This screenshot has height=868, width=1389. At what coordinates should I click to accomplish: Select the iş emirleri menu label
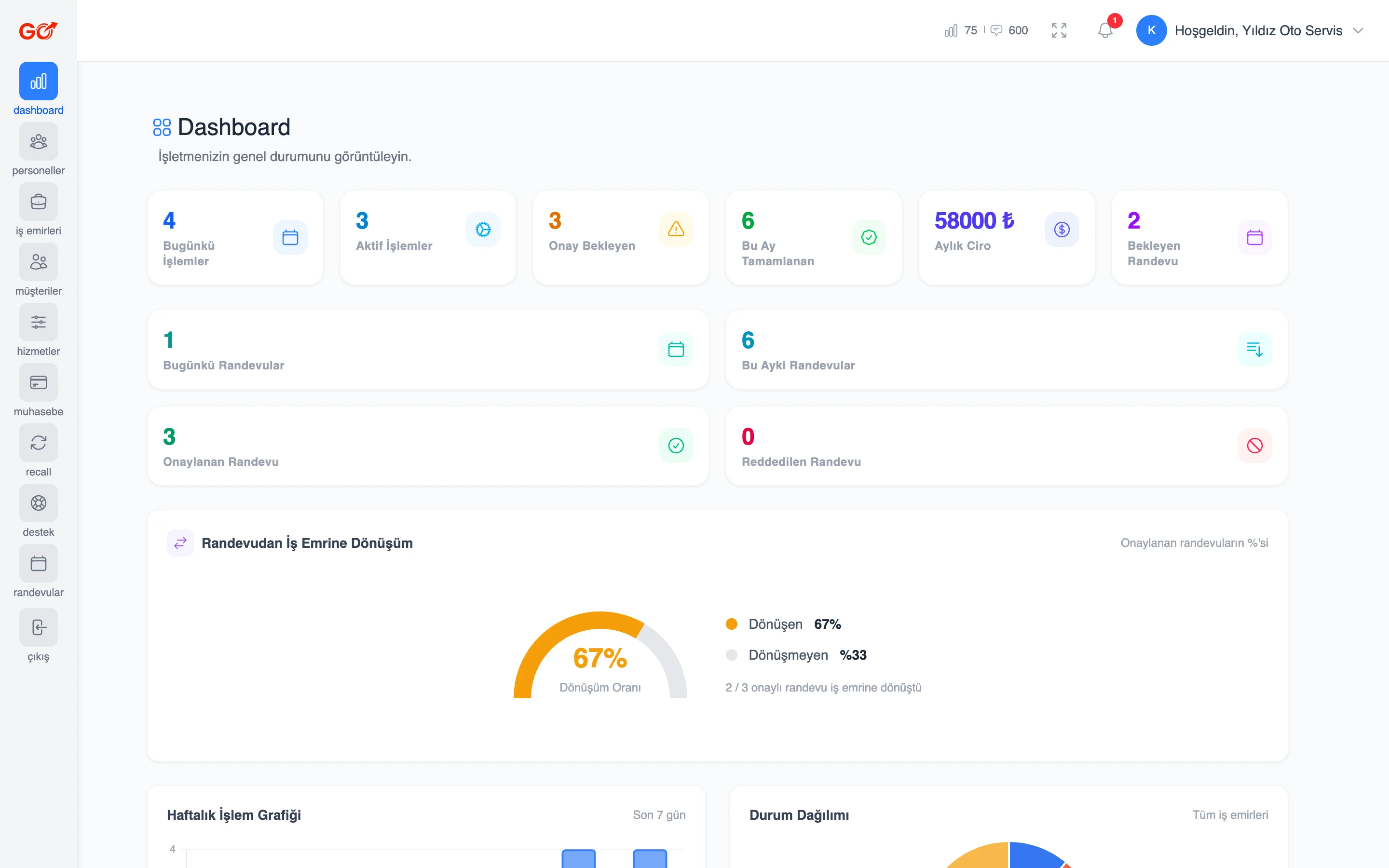(39, 231)
